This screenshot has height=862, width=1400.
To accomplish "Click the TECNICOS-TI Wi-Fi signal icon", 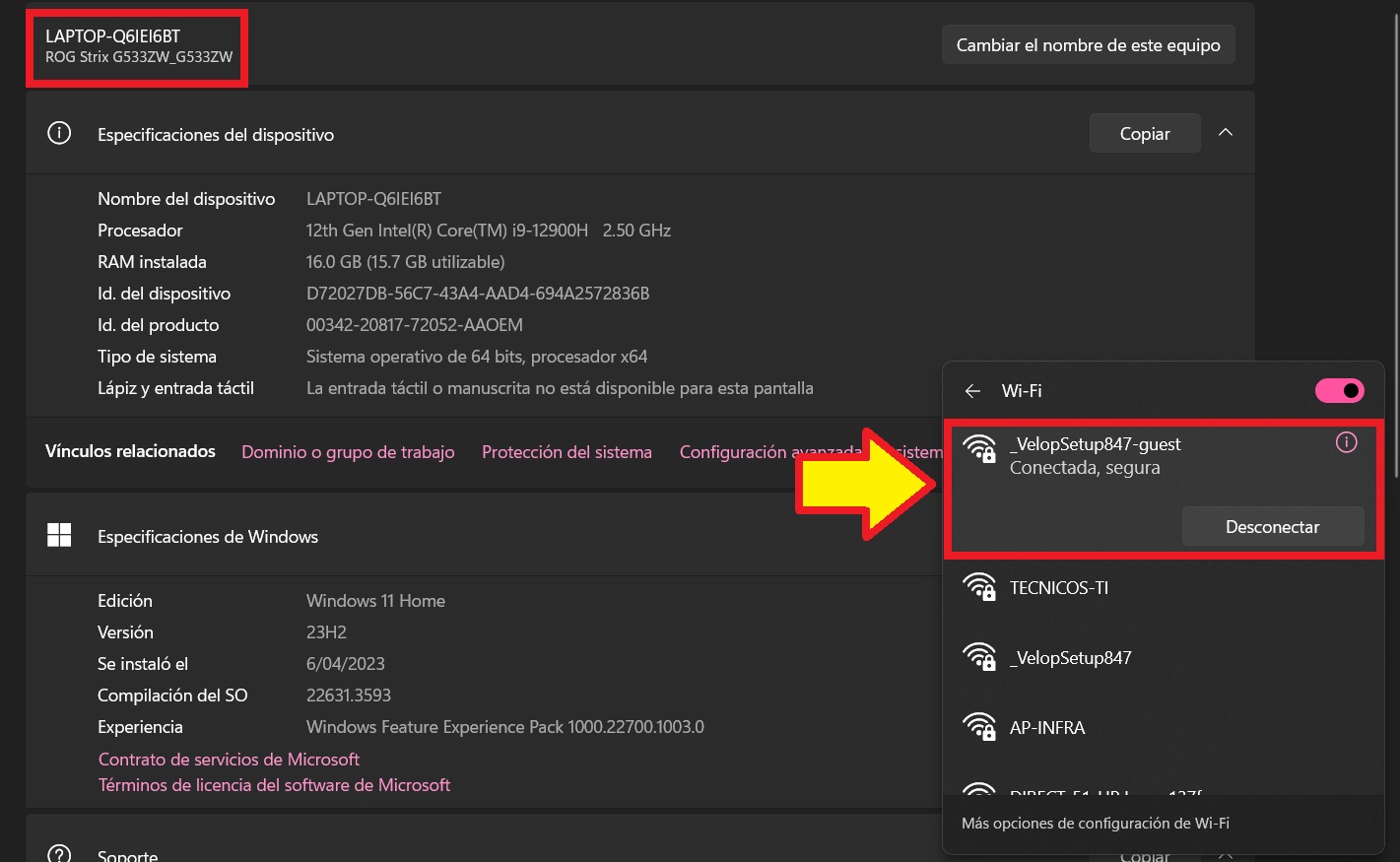I will coord(978,587).
